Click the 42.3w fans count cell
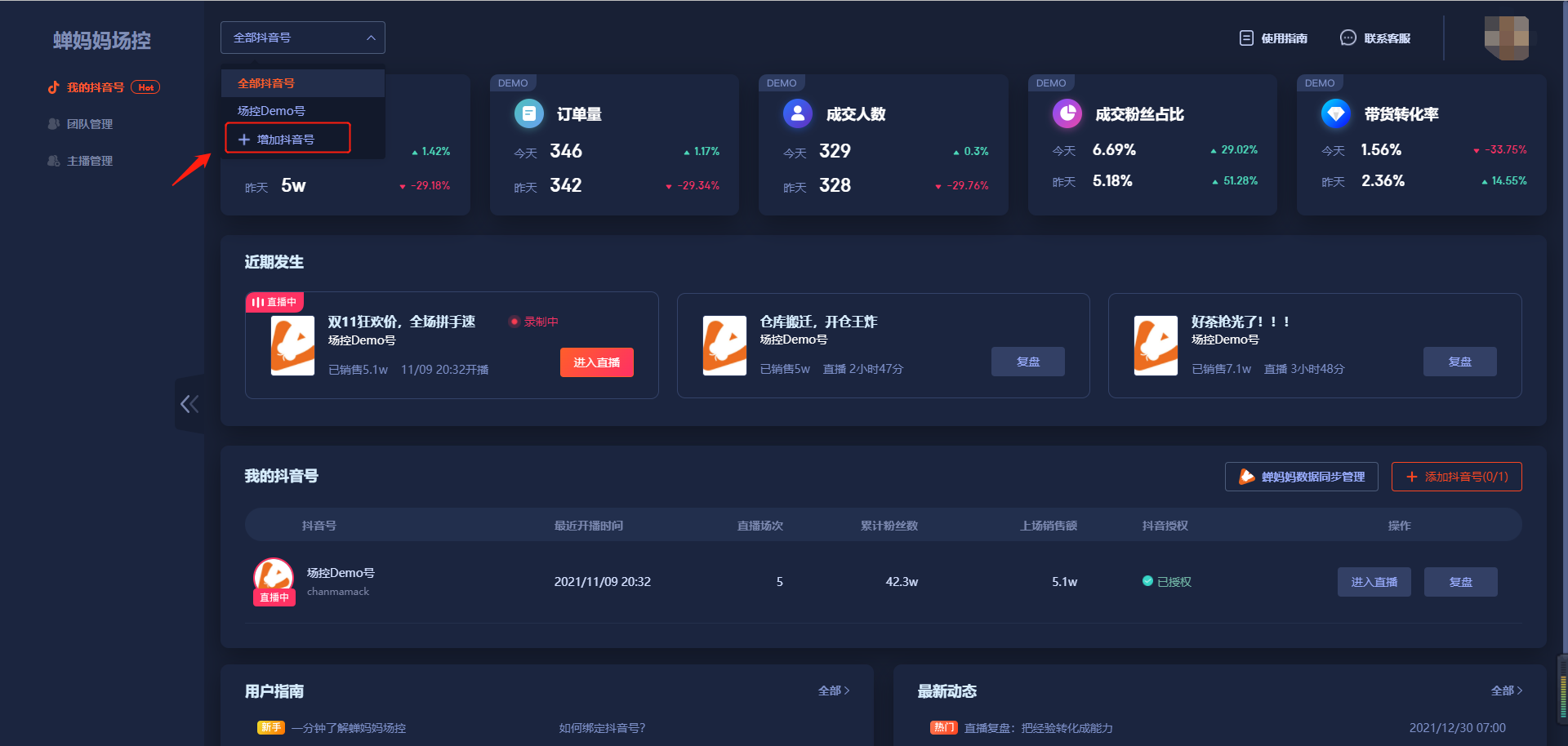The image size is (1568, 746). tap(902, 582)
